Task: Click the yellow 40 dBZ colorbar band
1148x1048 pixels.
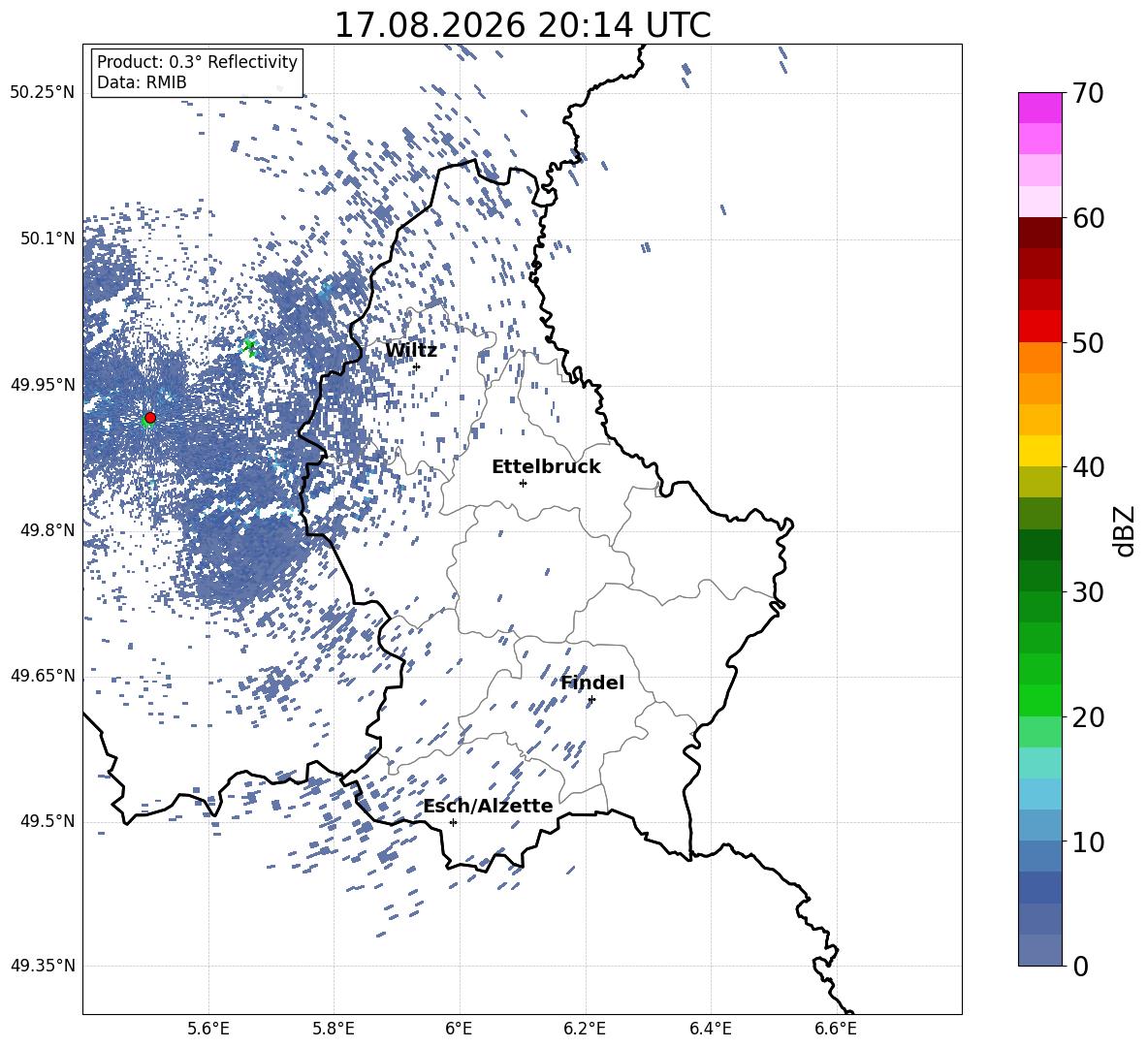Action: pyautogui.click(x=1040, y=451)
